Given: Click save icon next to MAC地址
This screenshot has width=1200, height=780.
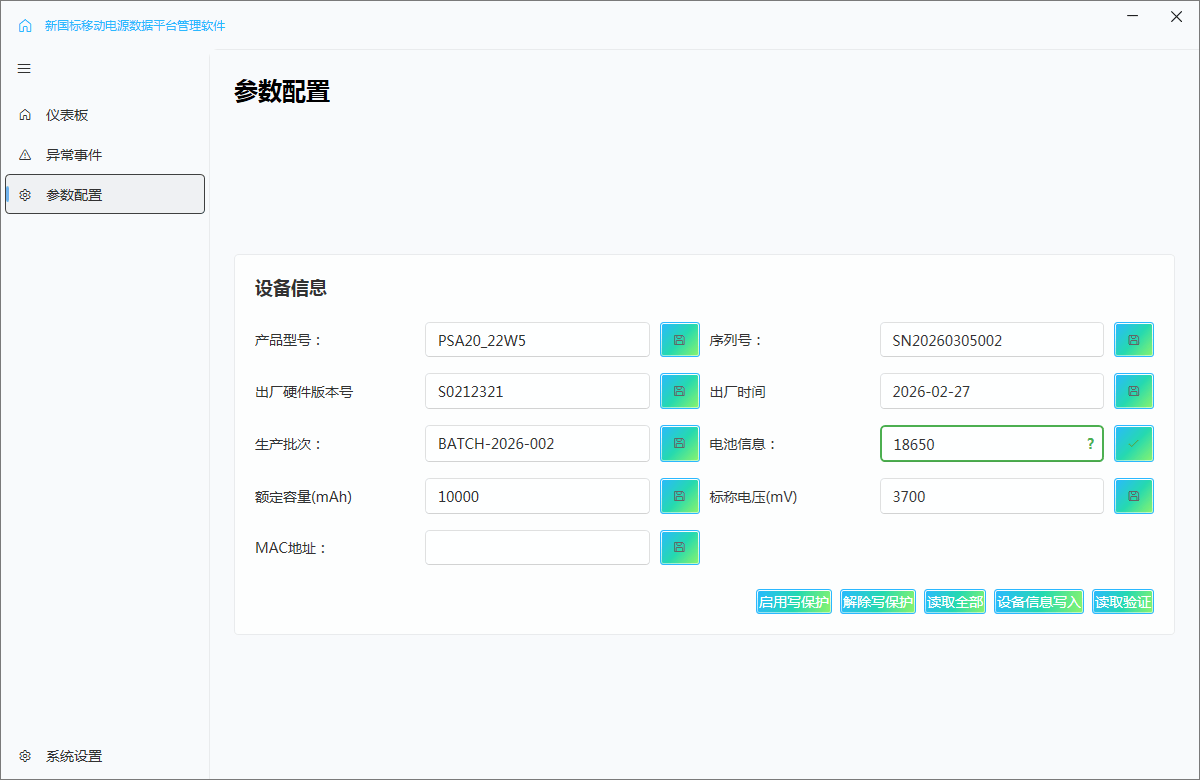Looking at the screenshot, I should (x=679, y=547).
